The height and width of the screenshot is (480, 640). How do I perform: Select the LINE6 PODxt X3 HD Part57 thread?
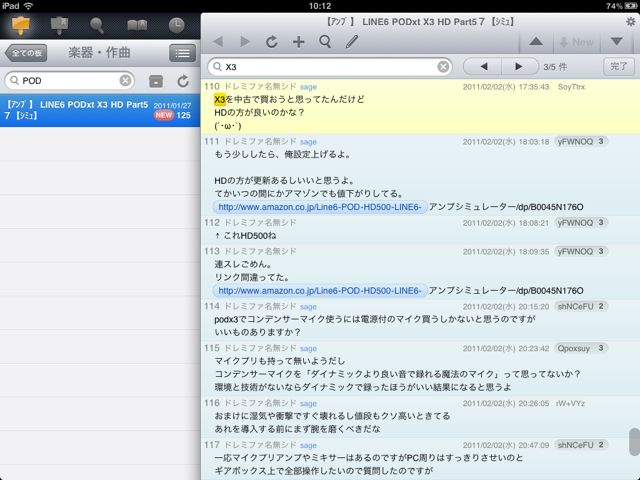tap(100, 110)
